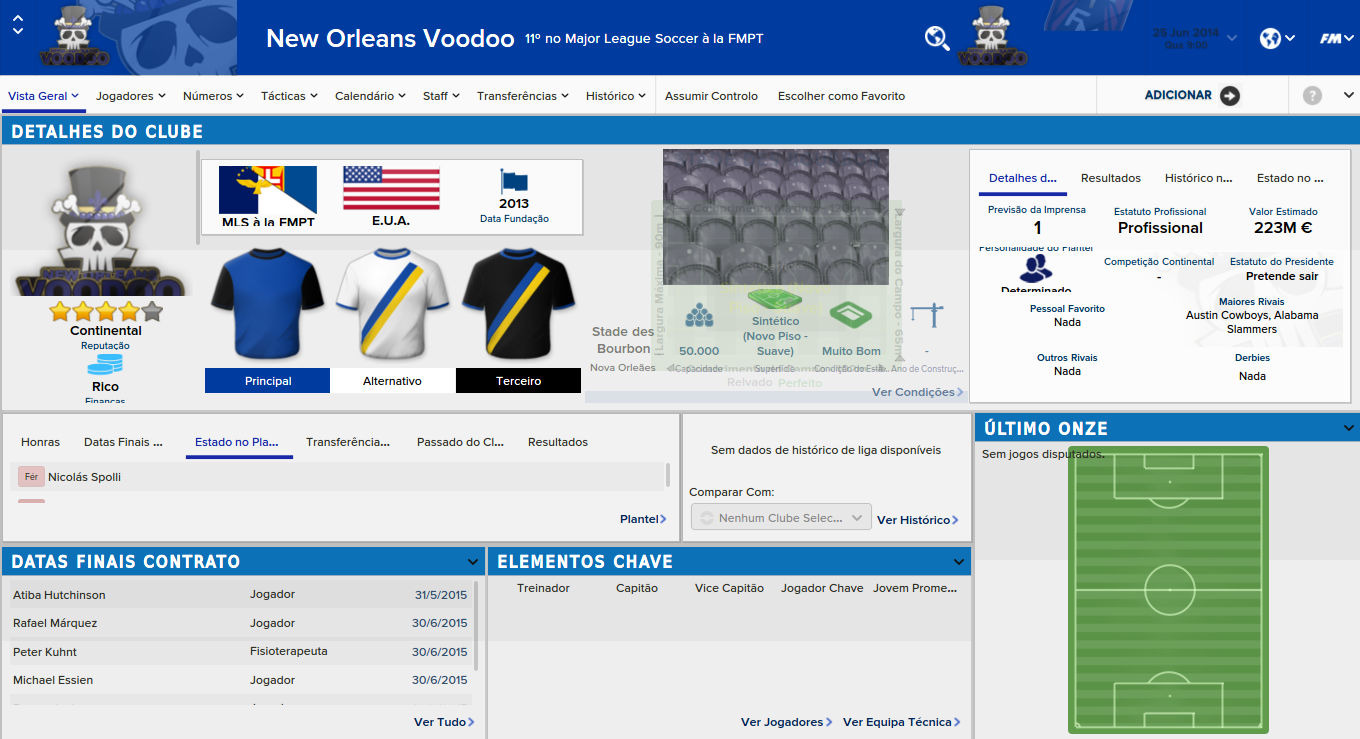The height and width of the screenshot is (739, 1360).
Task: Open the Plantel link
Action: 643,519
